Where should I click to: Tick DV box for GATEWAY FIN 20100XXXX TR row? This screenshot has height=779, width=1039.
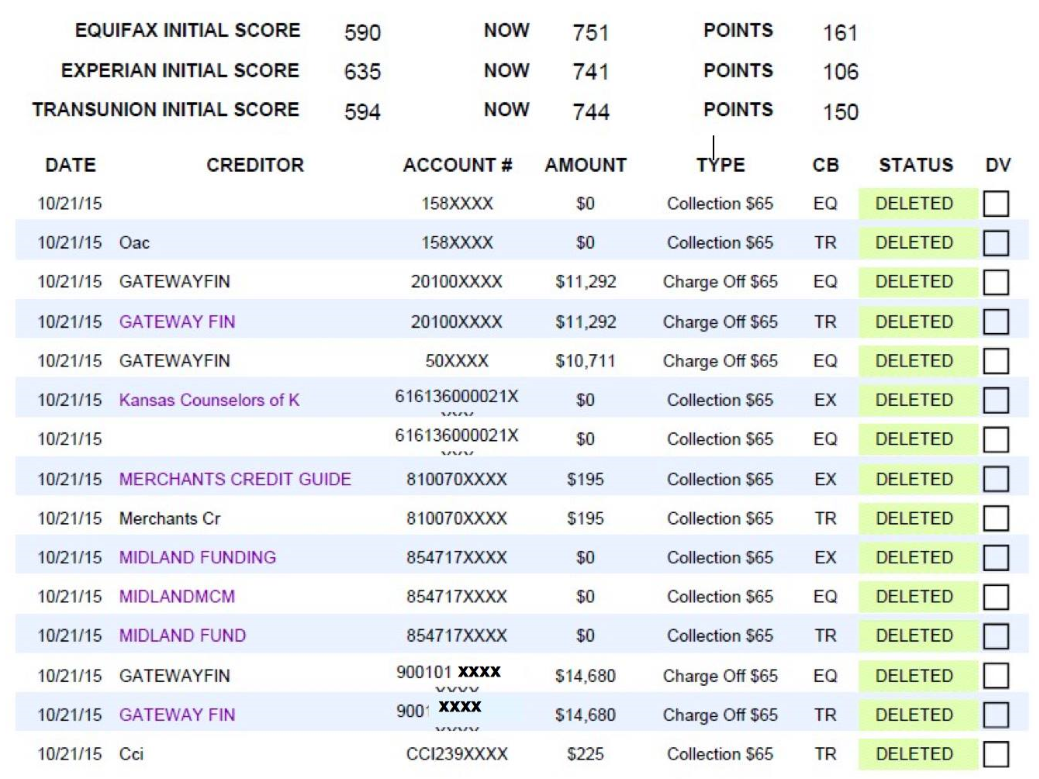[996, 322]
